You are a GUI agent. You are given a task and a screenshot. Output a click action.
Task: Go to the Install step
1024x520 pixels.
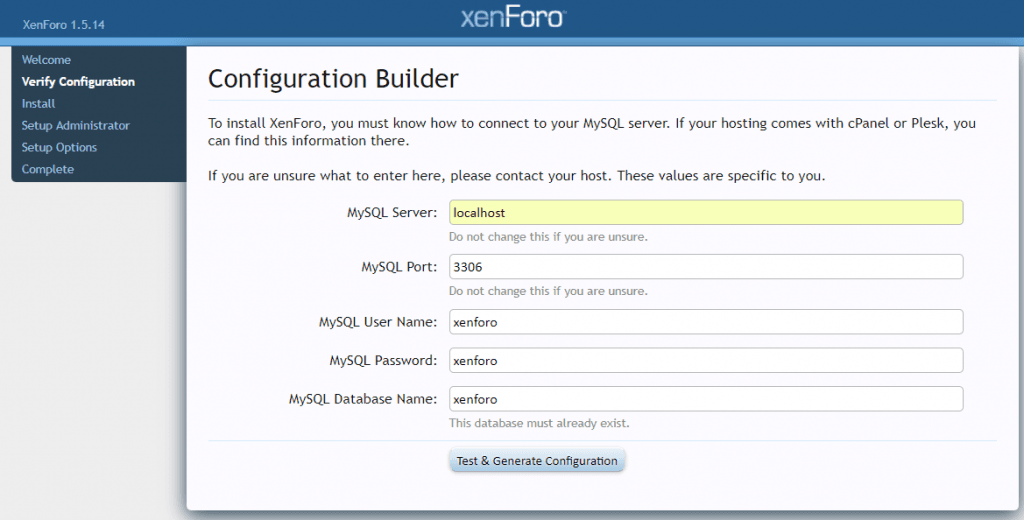click(39, 103)
